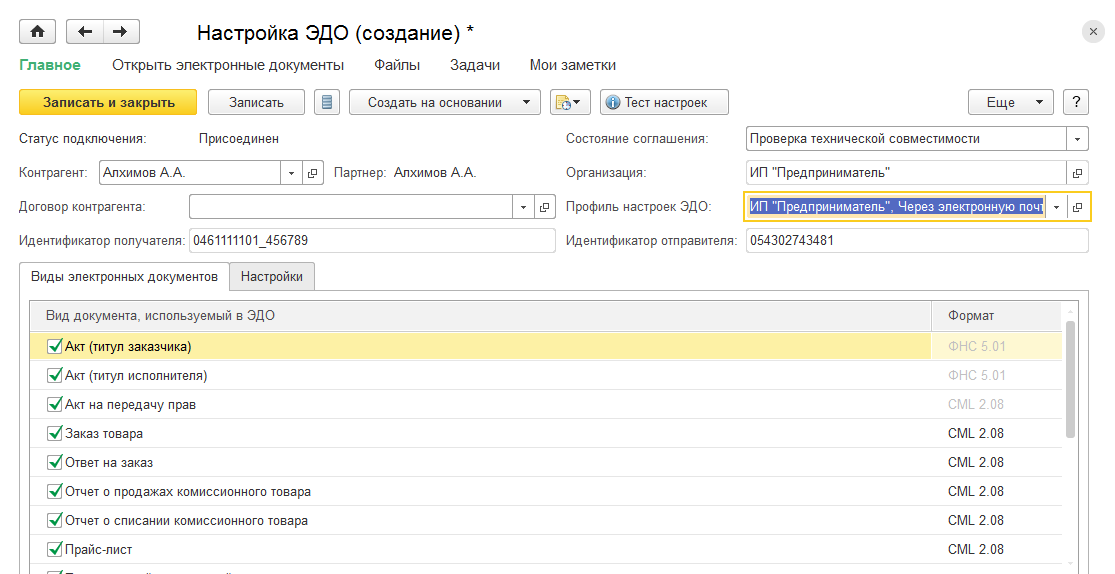Open the Организация record via its open icon
The height and width of the screenshot is (574, 1115).
coord(1078,173)
